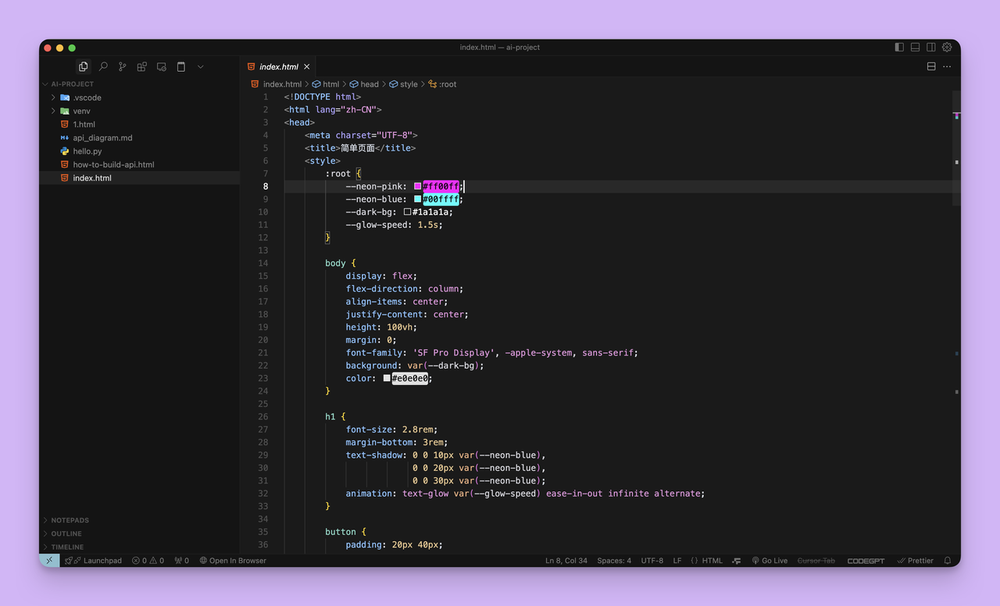Click the notifications bell in the status bar

(946, 560)
